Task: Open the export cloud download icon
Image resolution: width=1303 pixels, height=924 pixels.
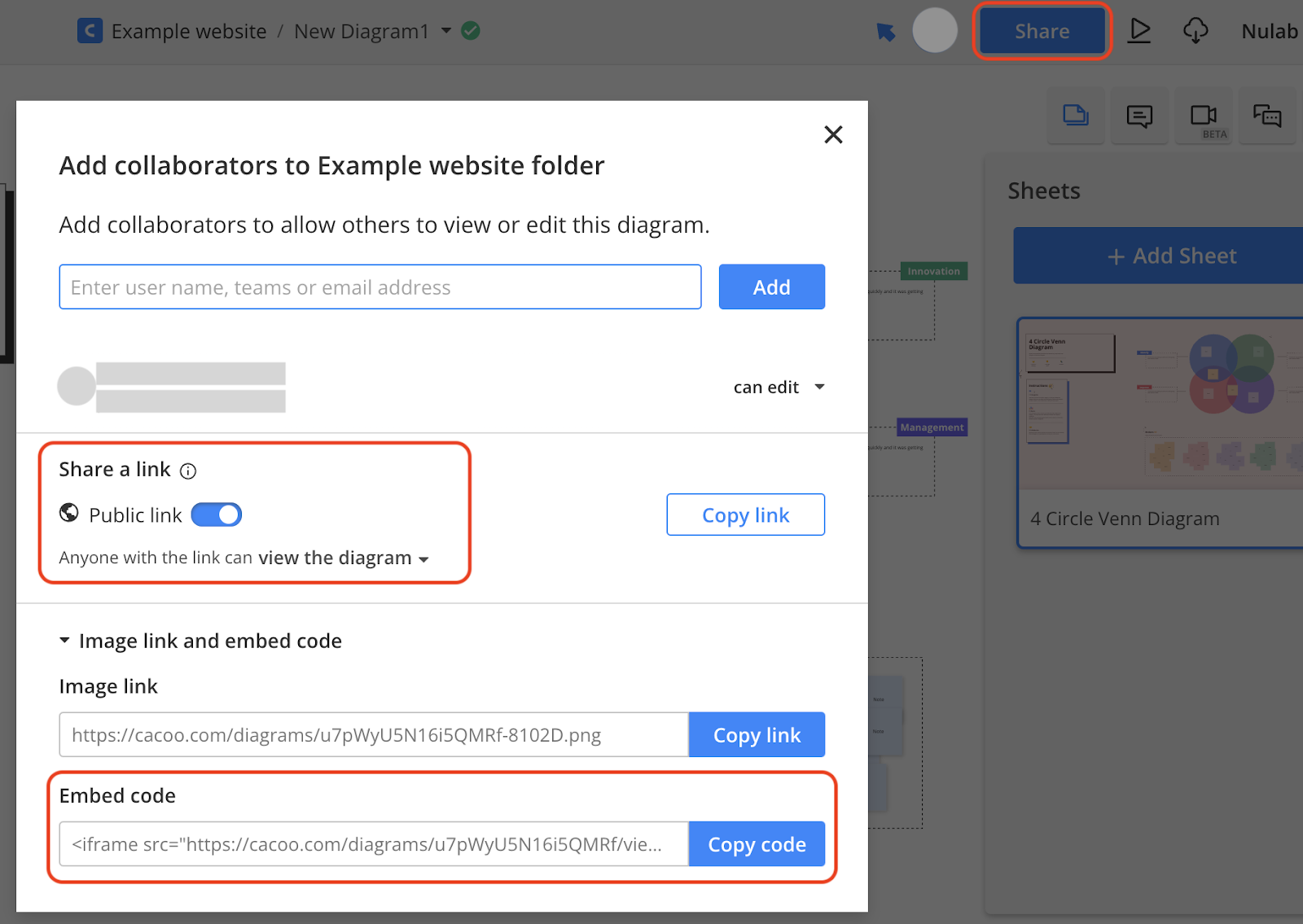Action: click(1196, 31)
